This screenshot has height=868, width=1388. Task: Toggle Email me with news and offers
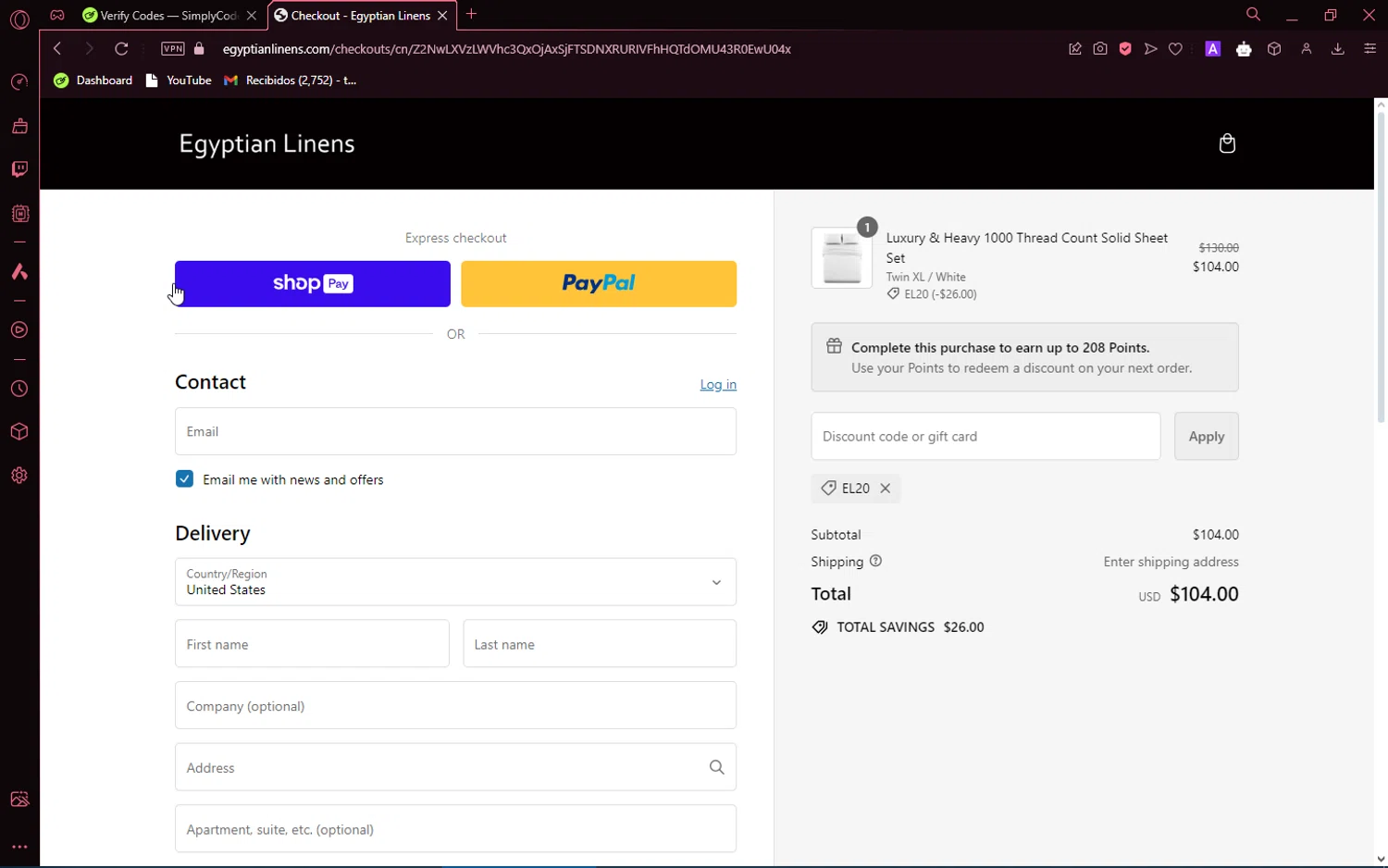(184, 479)
